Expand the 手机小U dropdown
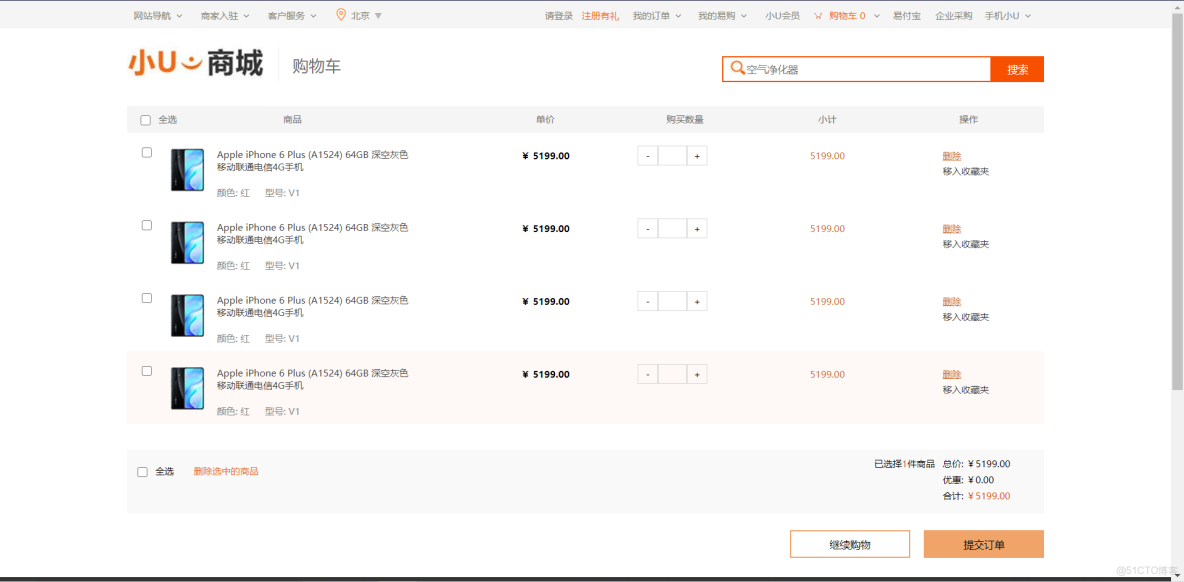 [1007, 16]
